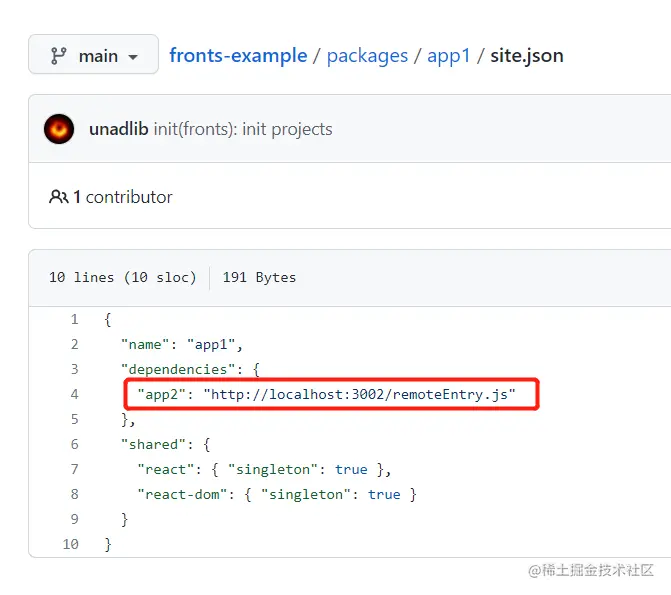Click the contributors people icon

(x=59, y=197)
